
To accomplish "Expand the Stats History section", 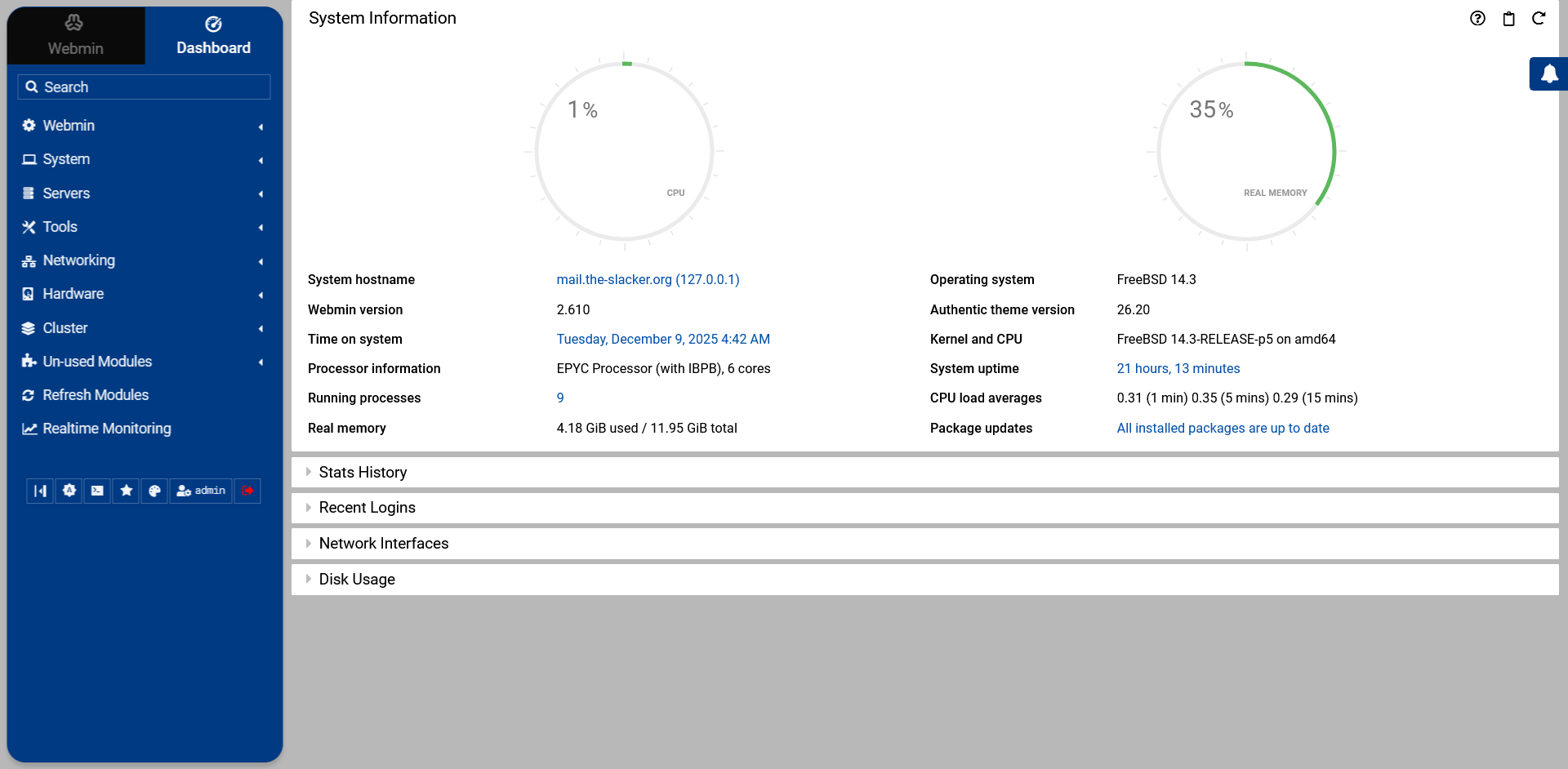I will tap(363, 472).
